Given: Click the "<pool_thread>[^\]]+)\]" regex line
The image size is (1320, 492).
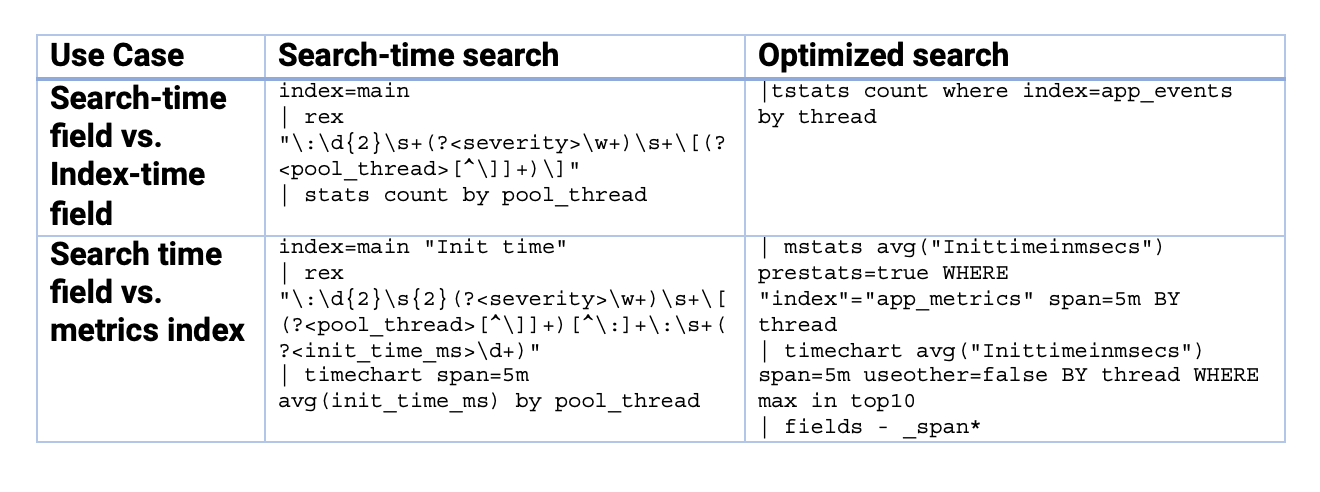Looking at the screenshot, I should (x=420, y=169).
